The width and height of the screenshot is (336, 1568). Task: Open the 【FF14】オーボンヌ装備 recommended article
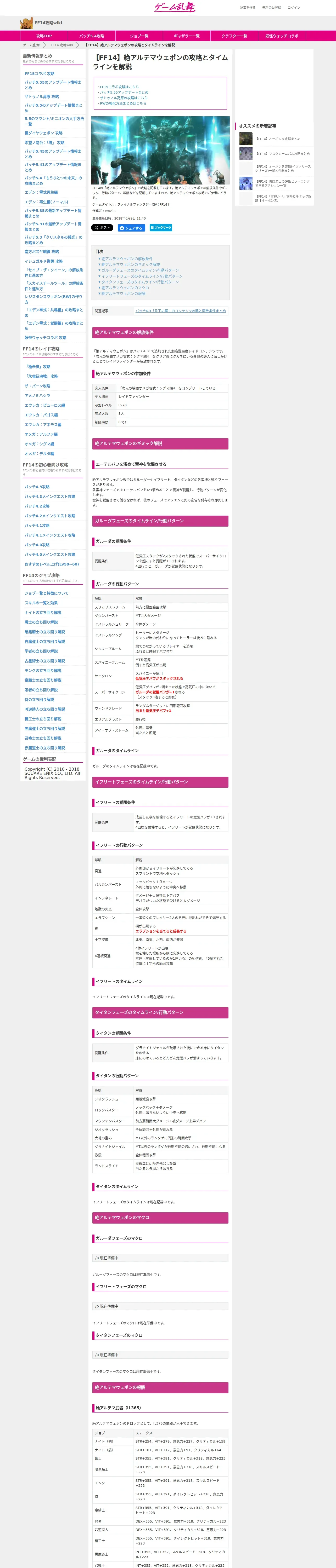click(x=283, y=169)
